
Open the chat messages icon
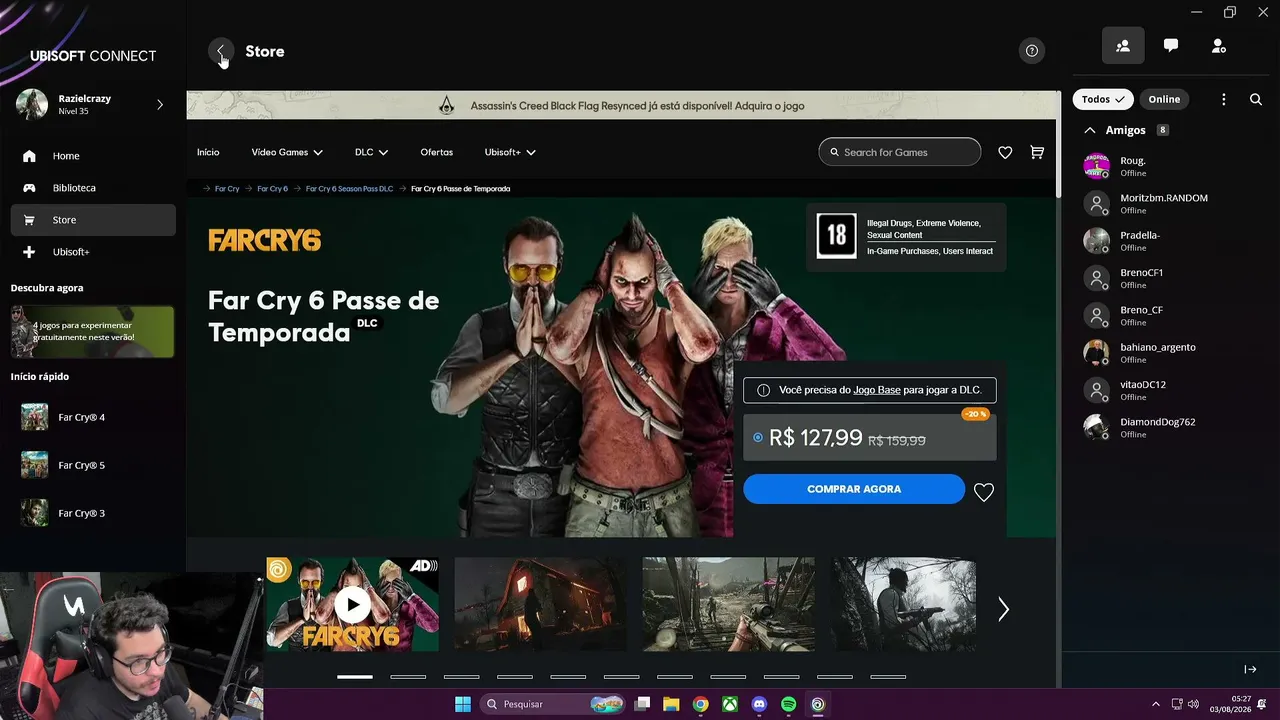(x=1171, y=46)
